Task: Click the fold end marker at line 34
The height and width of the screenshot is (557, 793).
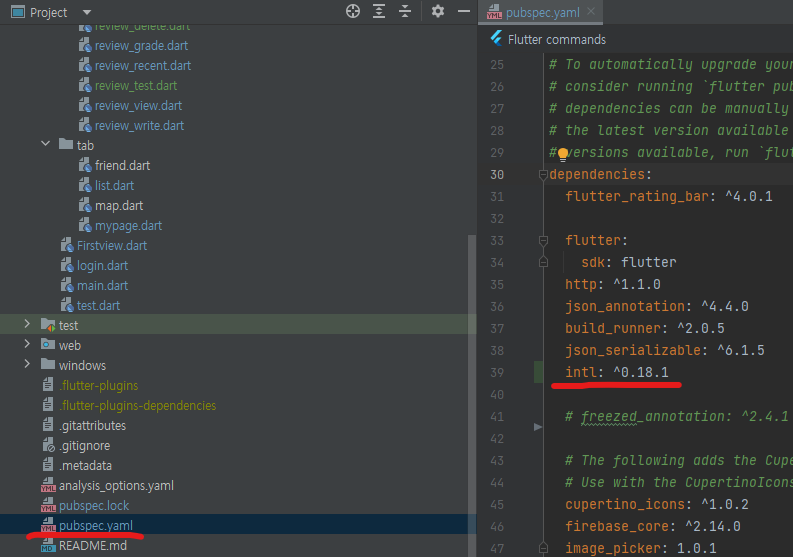Action: [x=543, y=262]
